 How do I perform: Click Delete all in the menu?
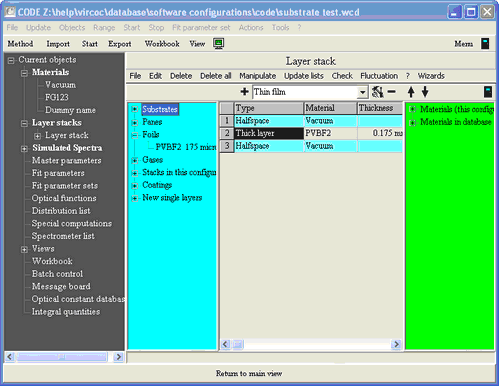(x=215, y=76)
